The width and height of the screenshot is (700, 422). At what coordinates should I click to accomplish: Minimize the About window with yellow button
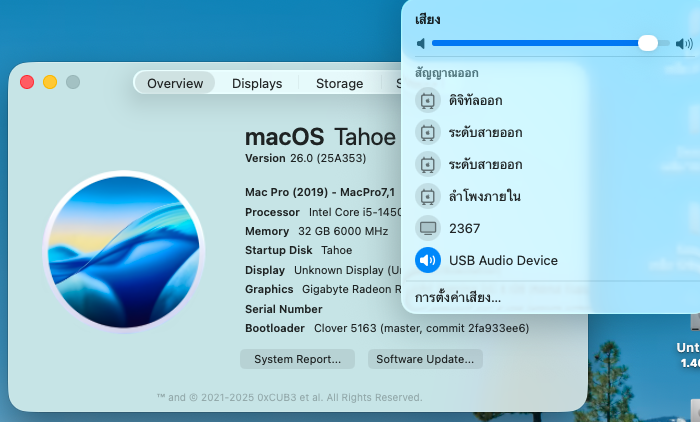(50, 82)
